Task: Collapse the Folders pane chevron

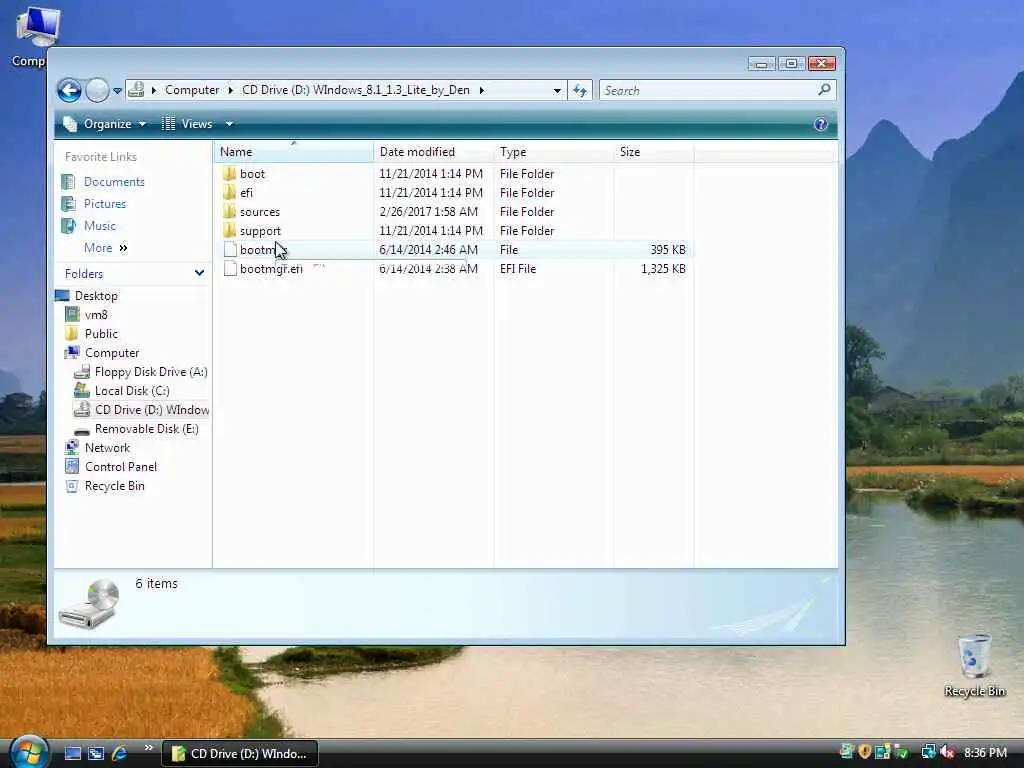Action: coord(199,273)
